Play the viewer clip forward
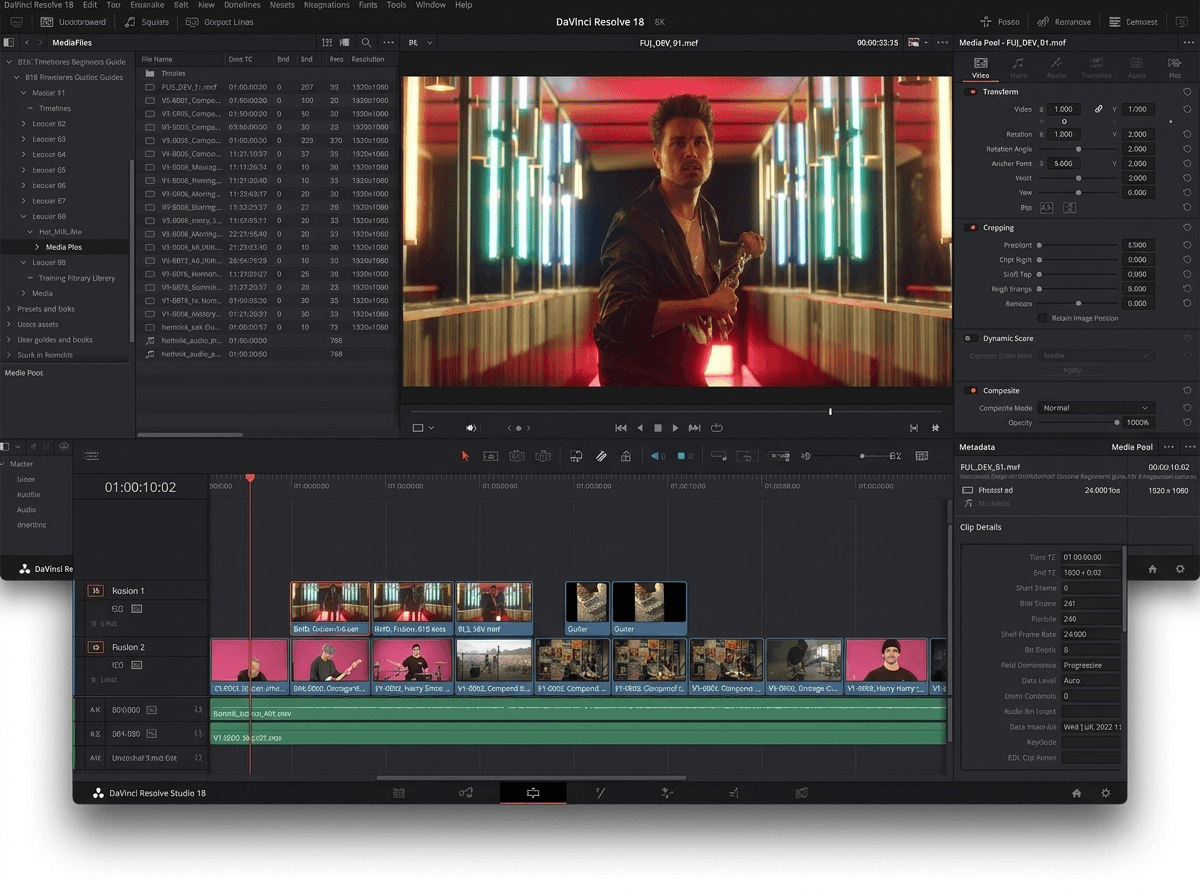The width and height of the screenshot is (1200, 896). (676, 428)
